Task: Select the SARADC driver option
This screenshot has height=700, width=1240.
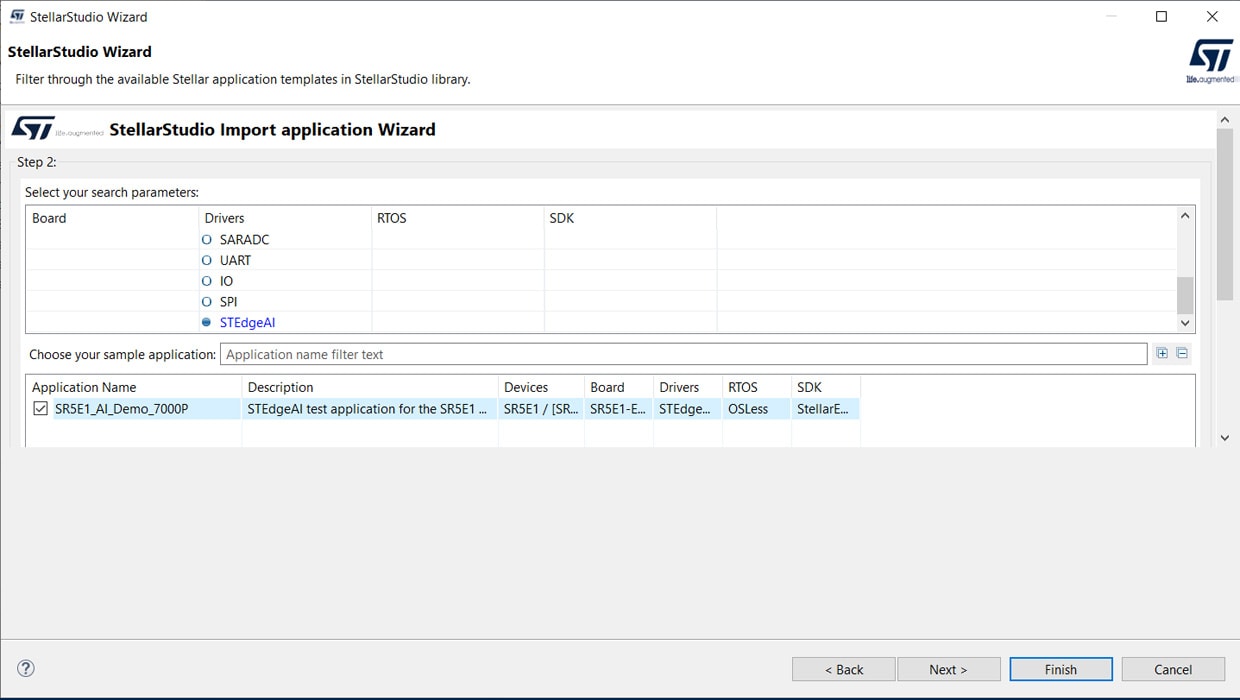Action: 207,240
